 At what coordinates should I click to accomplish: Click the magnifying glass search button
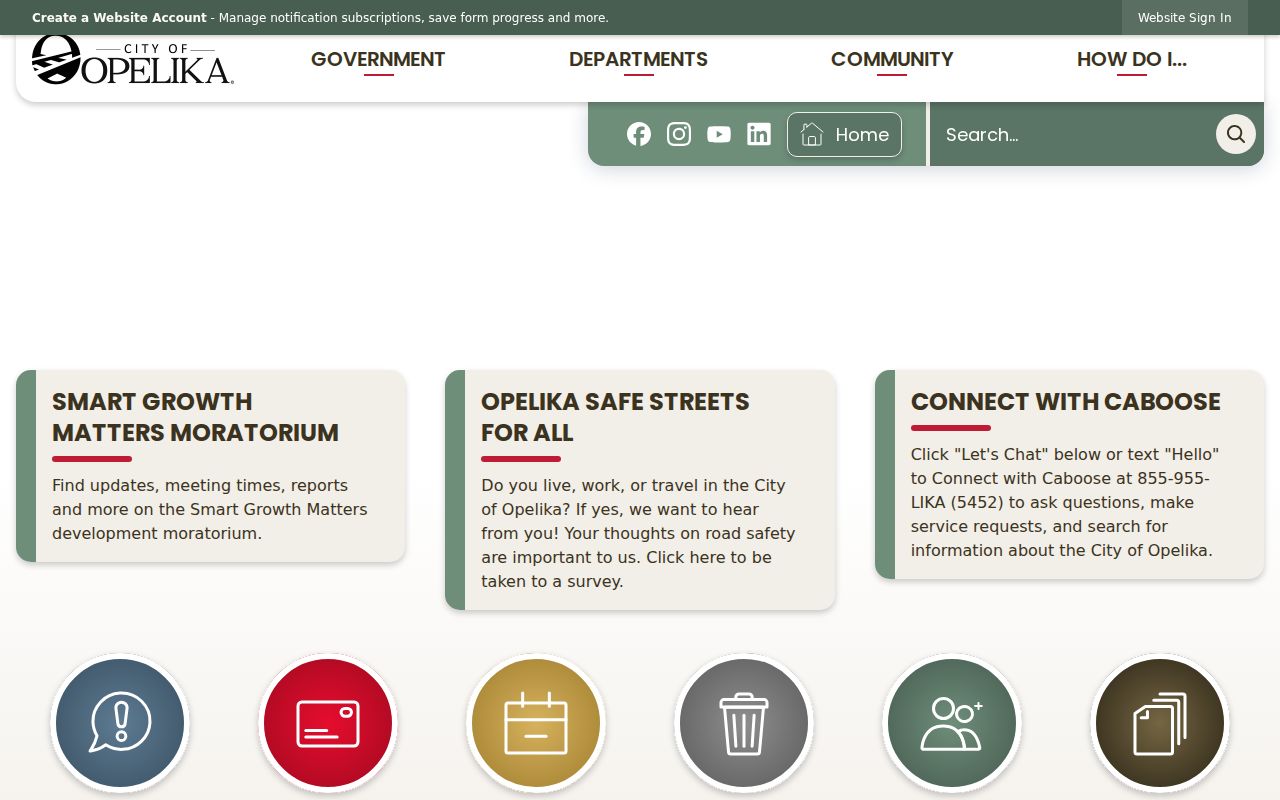(1236, 134)
